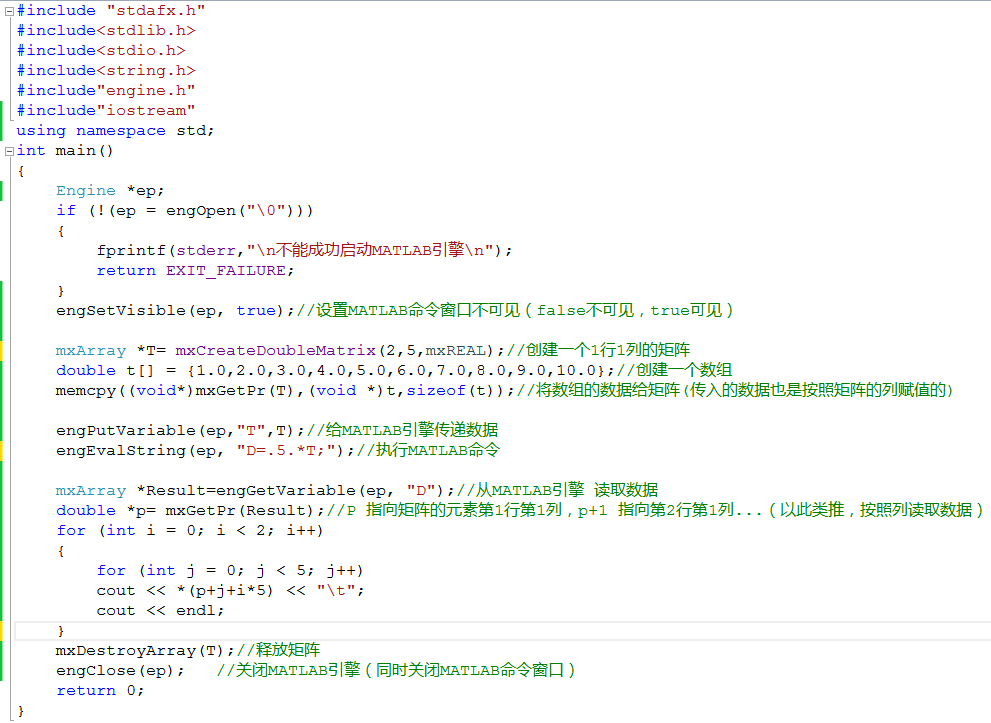The width and height of the screenshot is (991, 723).
Task: Click the #include<string.h> line
Action: (x=106, y=71)
